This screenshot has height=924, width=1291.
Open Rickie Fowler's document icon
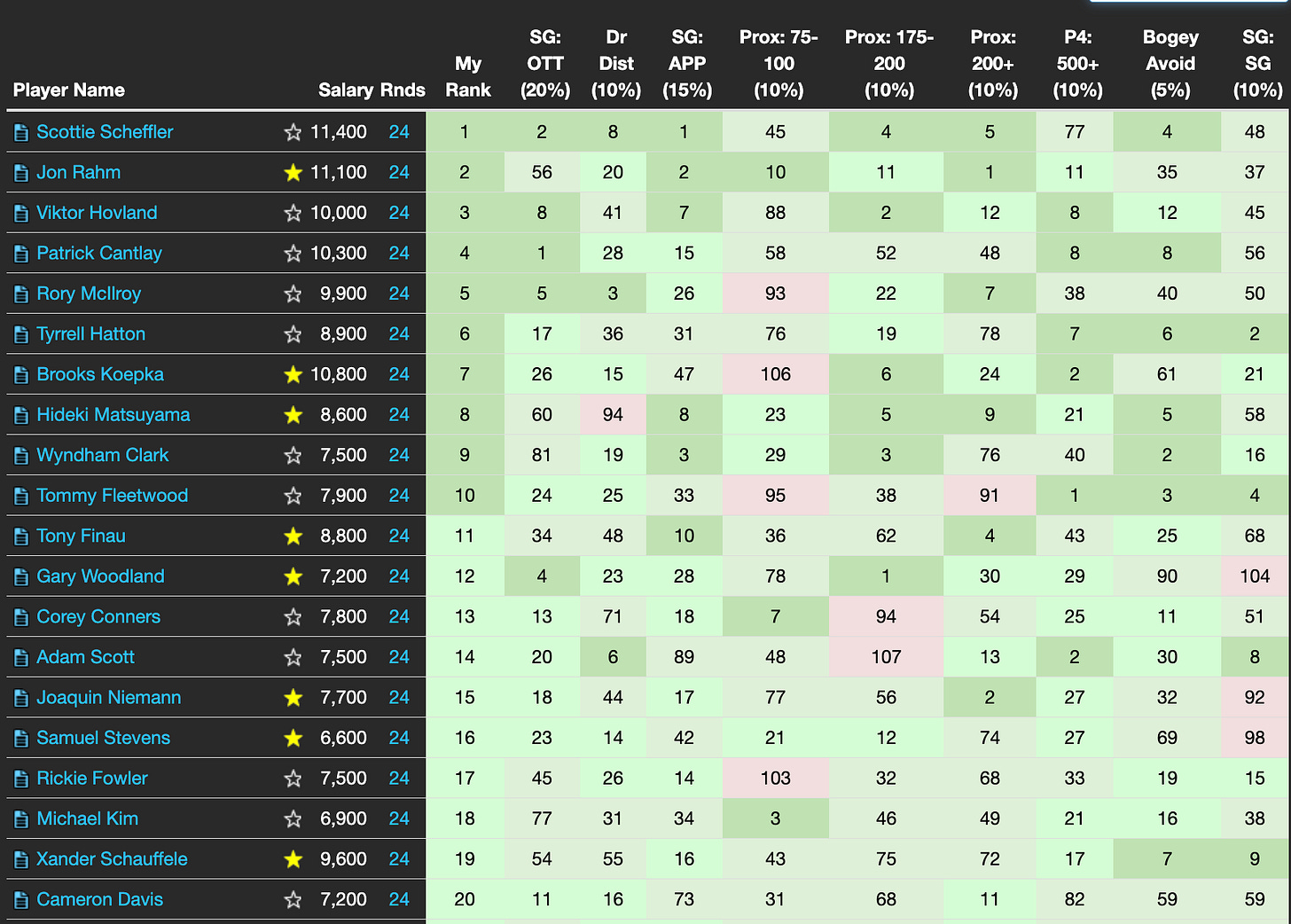(21, 779)
